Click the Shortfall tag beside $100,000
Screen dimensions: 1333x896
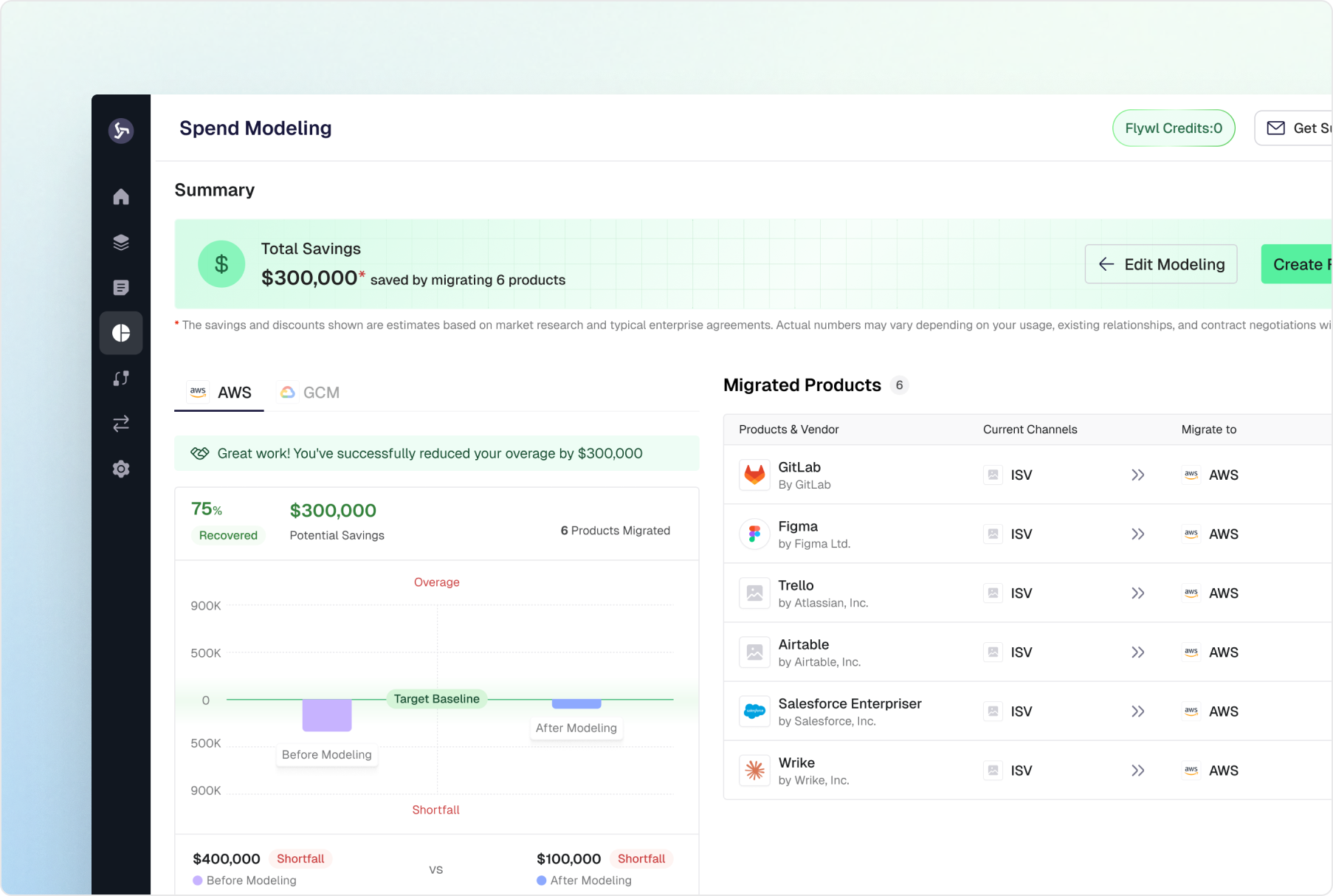click(x=641, y=858)
